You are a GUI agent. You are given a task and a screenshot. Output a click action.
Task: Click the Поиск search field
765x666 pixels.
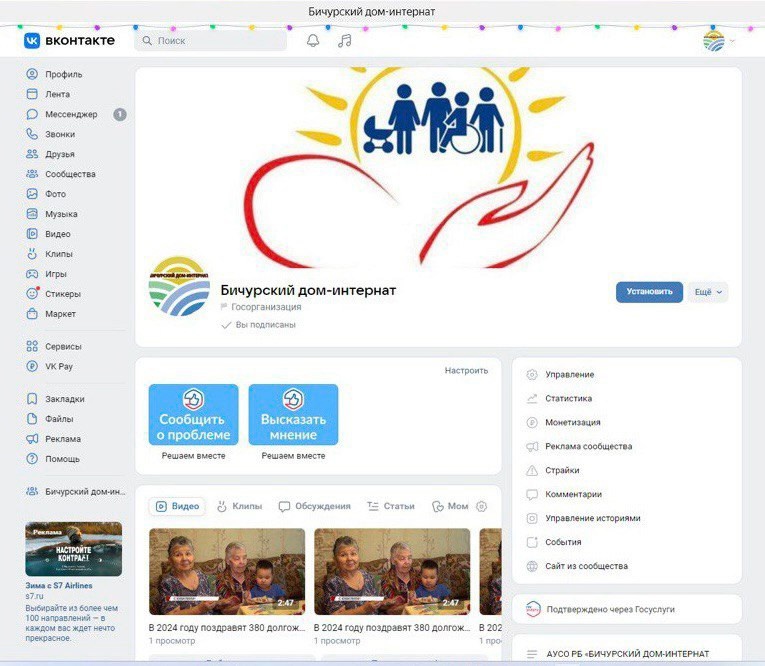210,41
